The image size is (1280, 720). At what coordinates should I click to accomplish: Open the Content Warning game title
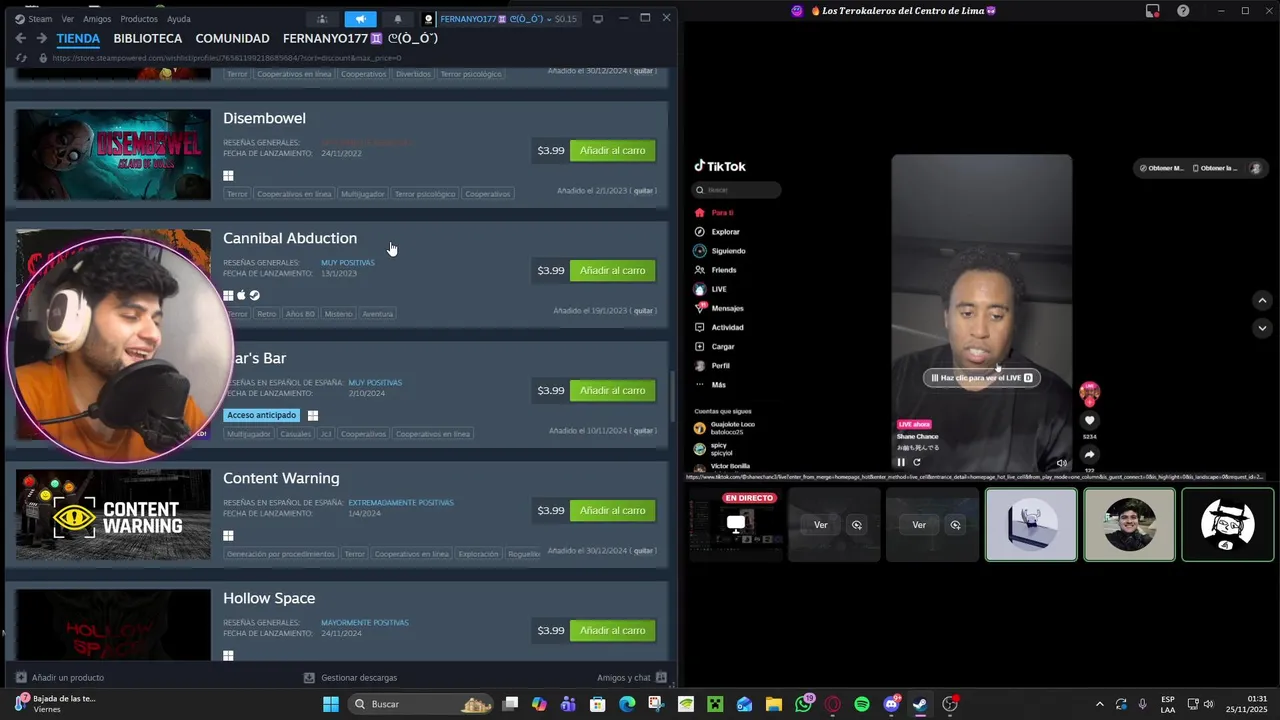281,478
